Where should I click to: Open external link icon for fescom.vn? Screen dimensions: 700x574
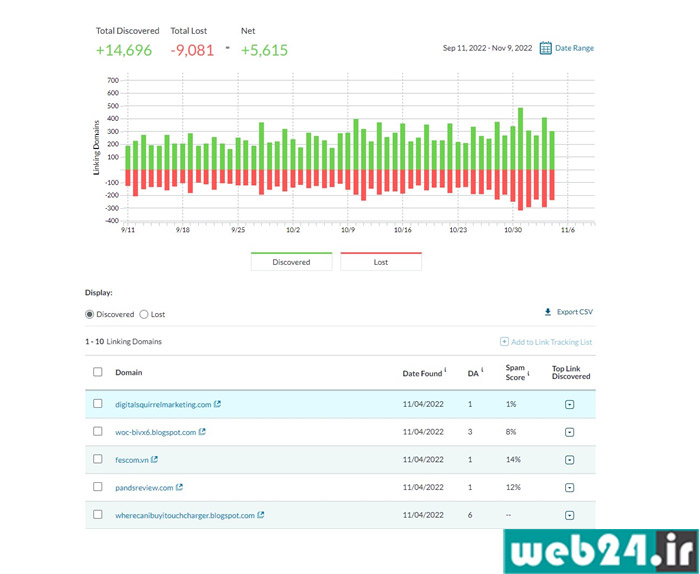154,459
